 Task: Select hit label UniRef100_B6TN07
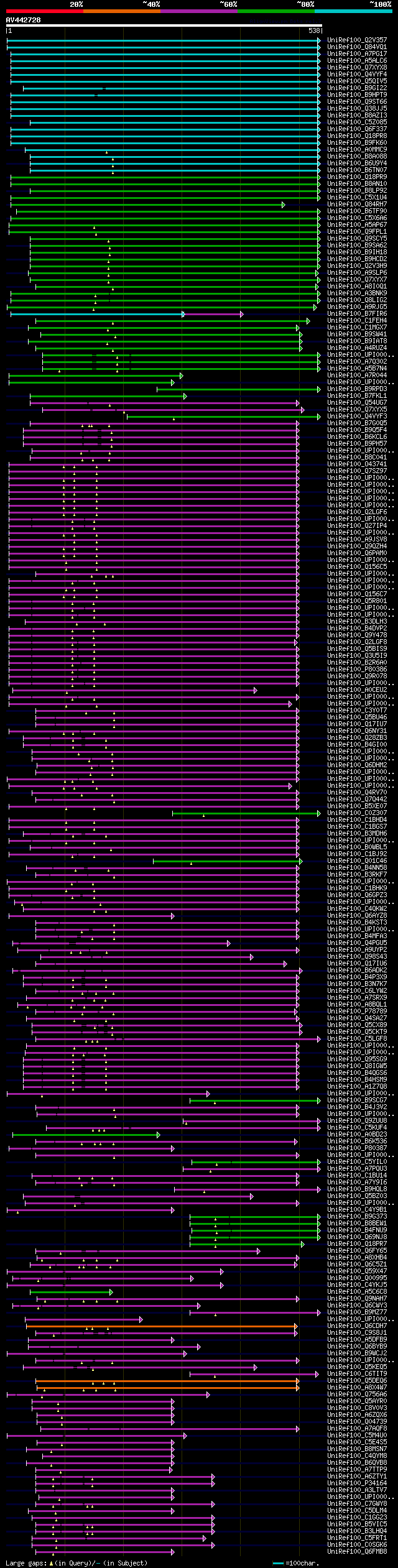[x=357, y=170]
